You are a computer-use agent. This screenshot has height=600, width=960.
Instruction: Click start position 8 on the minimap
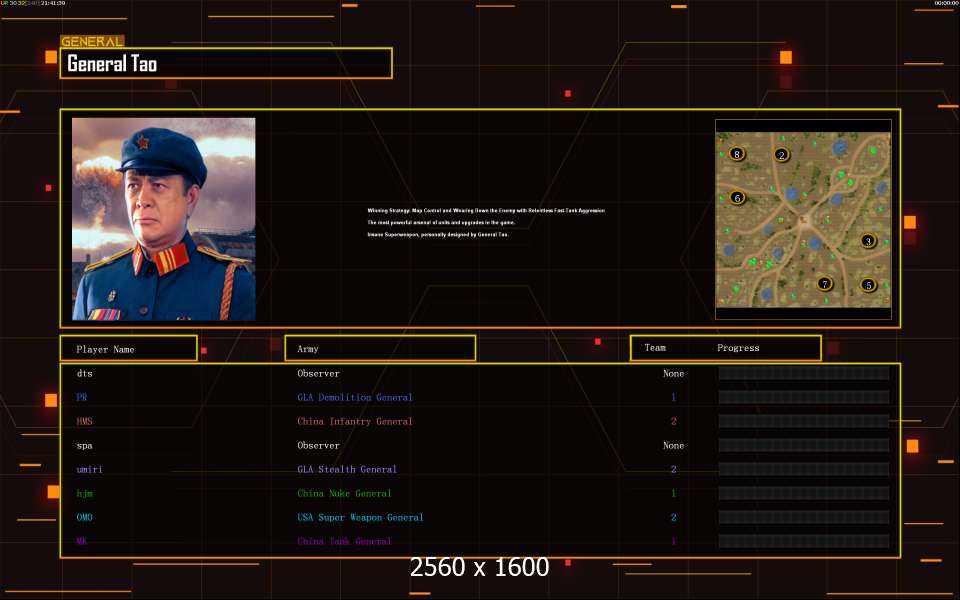click(x=737, y=154)
